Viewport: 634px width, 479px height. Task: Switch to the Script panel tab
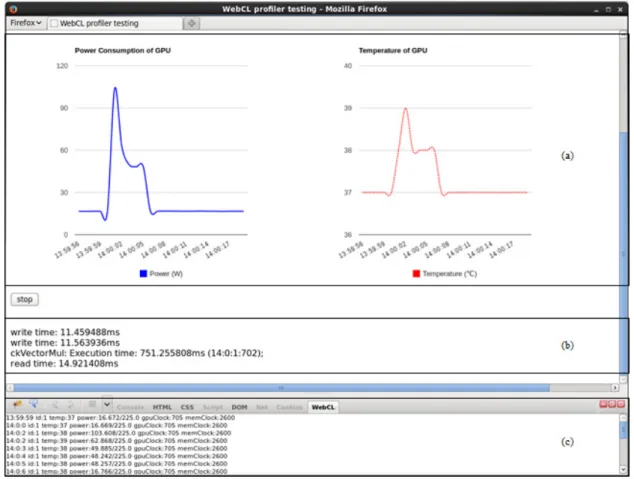point(212,407)
